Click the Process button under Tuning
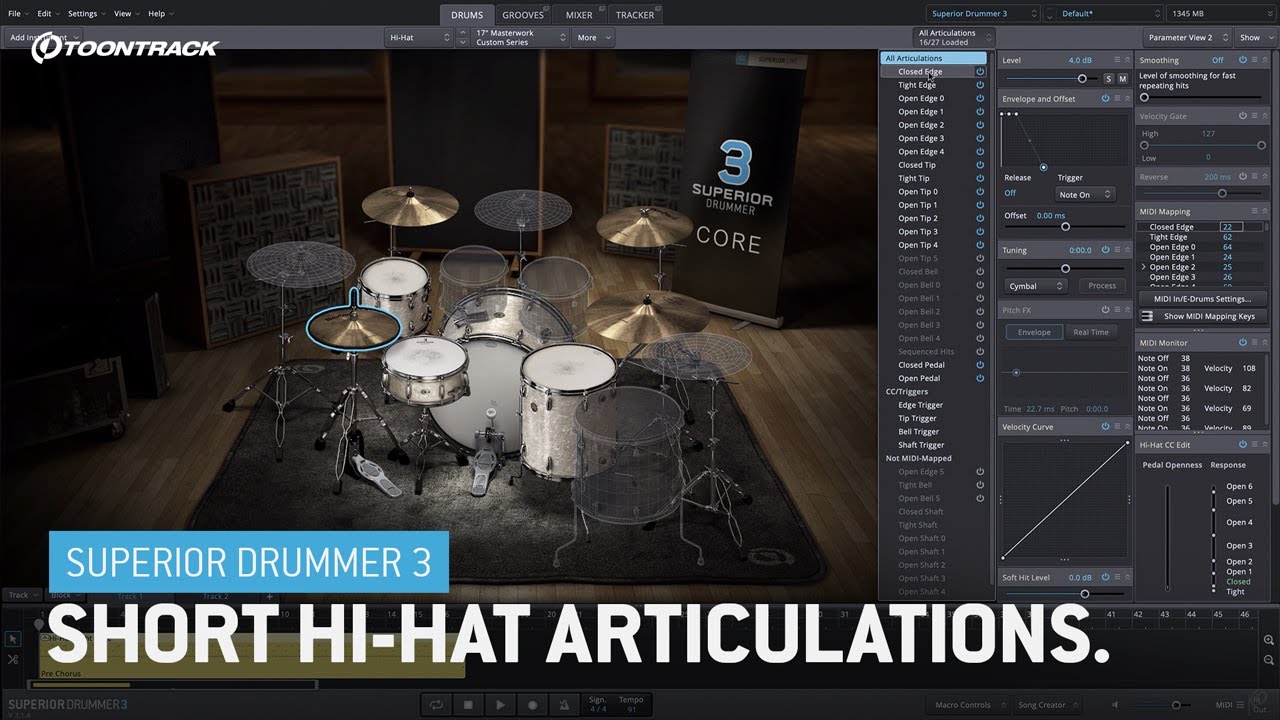The image size is (1280, 720). [x=1102, y=286]
